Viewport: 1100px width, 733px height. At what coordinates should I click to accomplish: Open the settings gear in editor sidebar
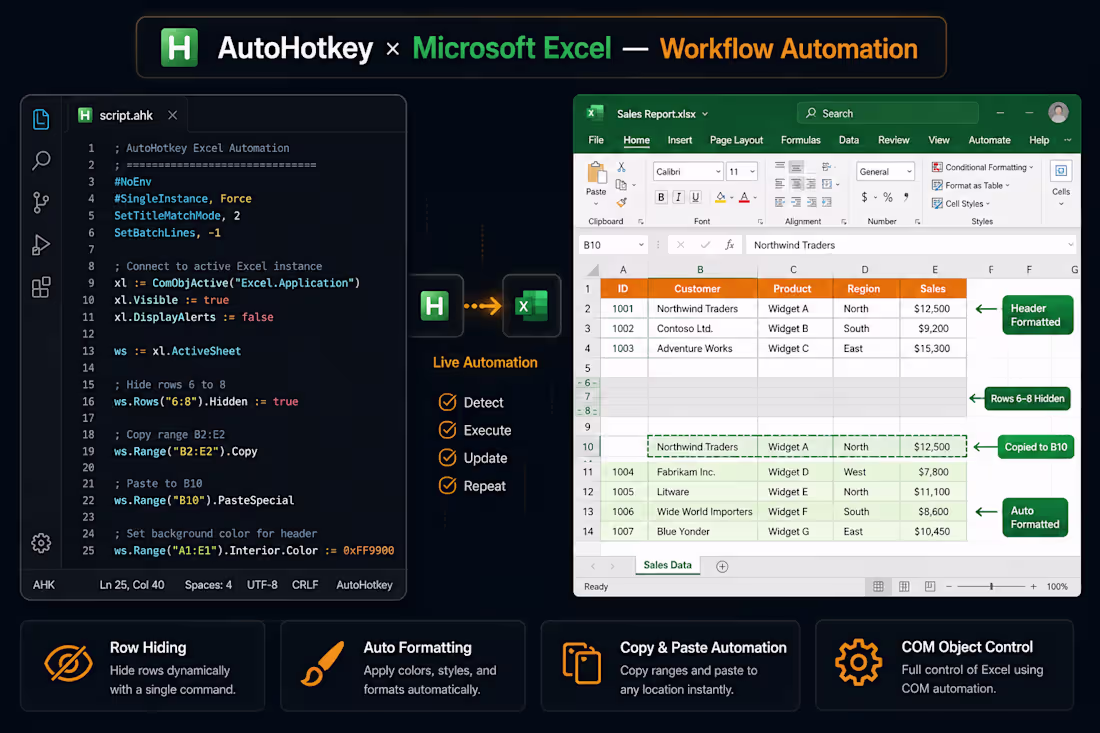pos(41,543)
